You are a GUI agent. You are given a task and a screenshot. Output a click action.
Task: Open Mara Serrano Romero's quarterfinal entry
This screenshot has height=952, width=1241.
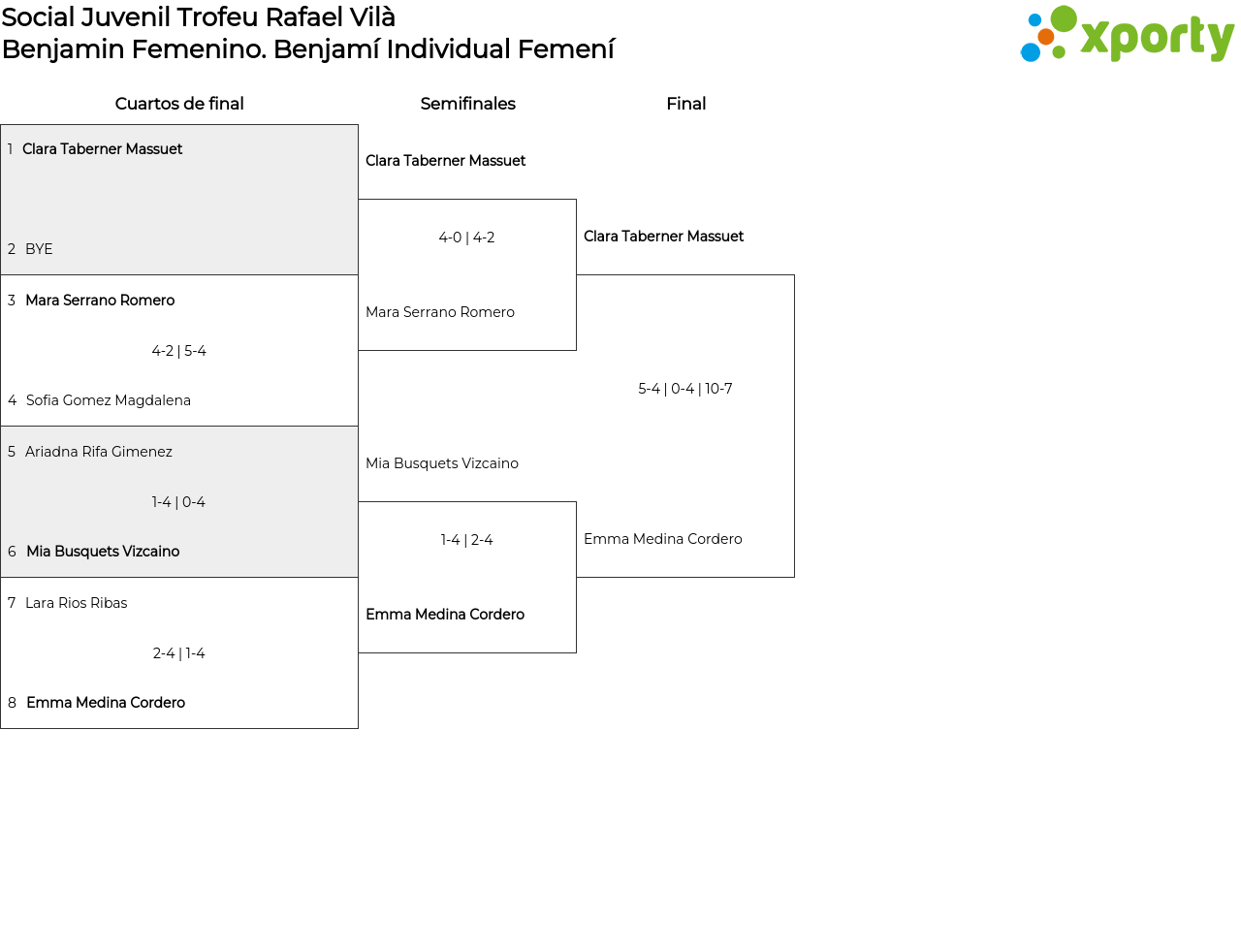pyautogui.click(x=100, y=301)
